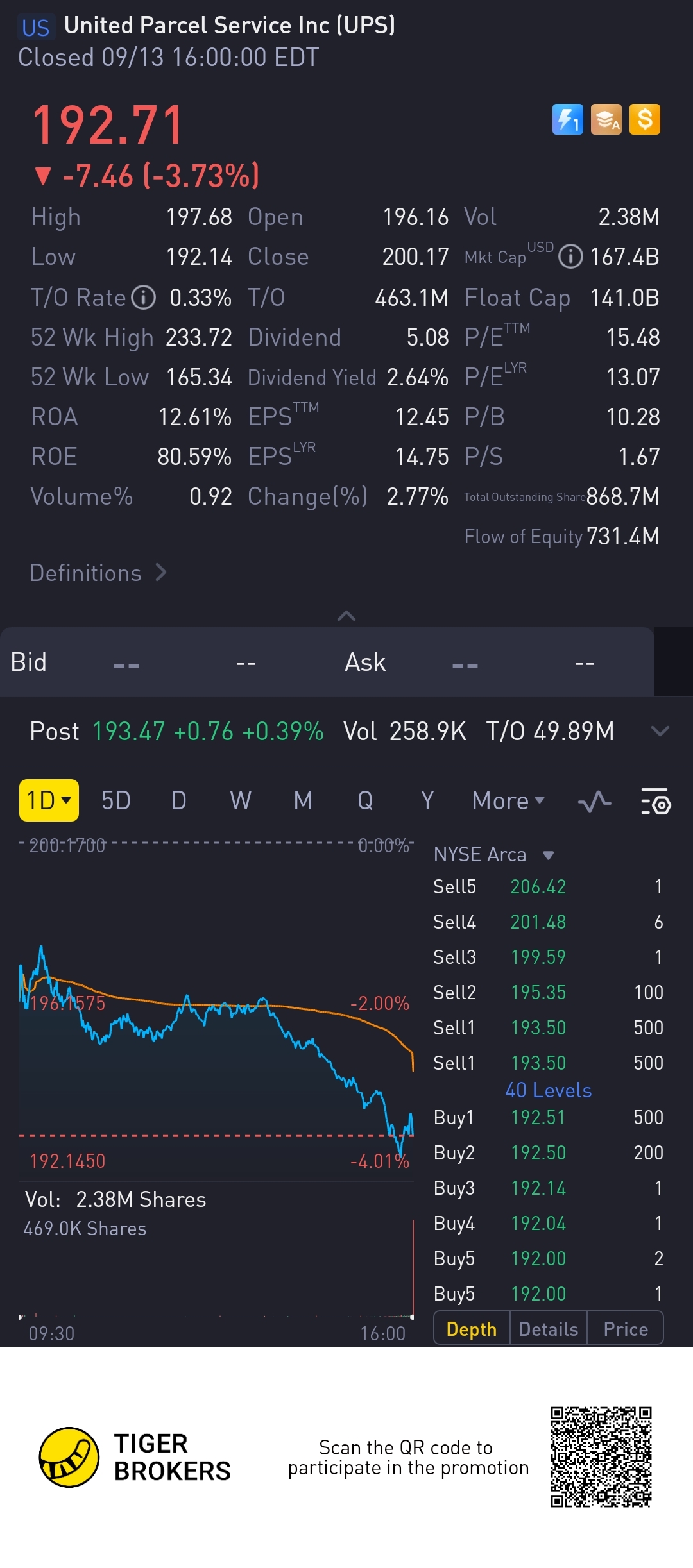Open Mkt Cap info tooltip icon

pos(570,257)
